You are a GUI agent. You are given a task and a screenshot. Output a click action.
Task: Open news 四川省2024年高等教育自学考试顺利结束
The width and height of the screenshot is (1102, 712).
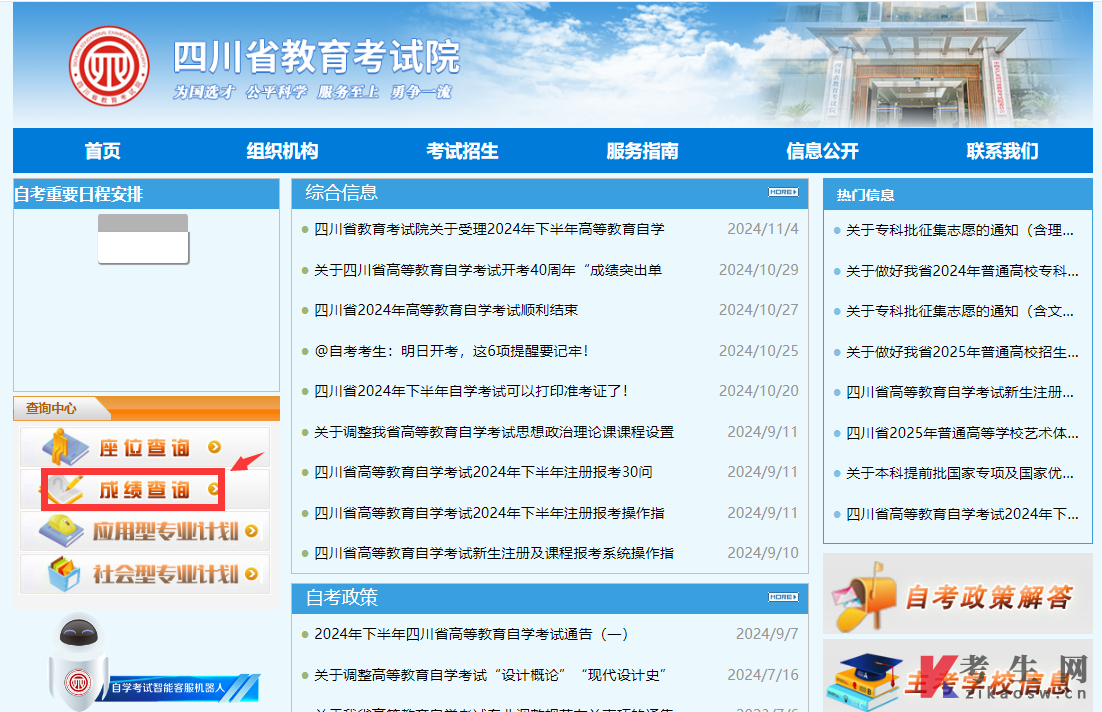coord(446,310)
